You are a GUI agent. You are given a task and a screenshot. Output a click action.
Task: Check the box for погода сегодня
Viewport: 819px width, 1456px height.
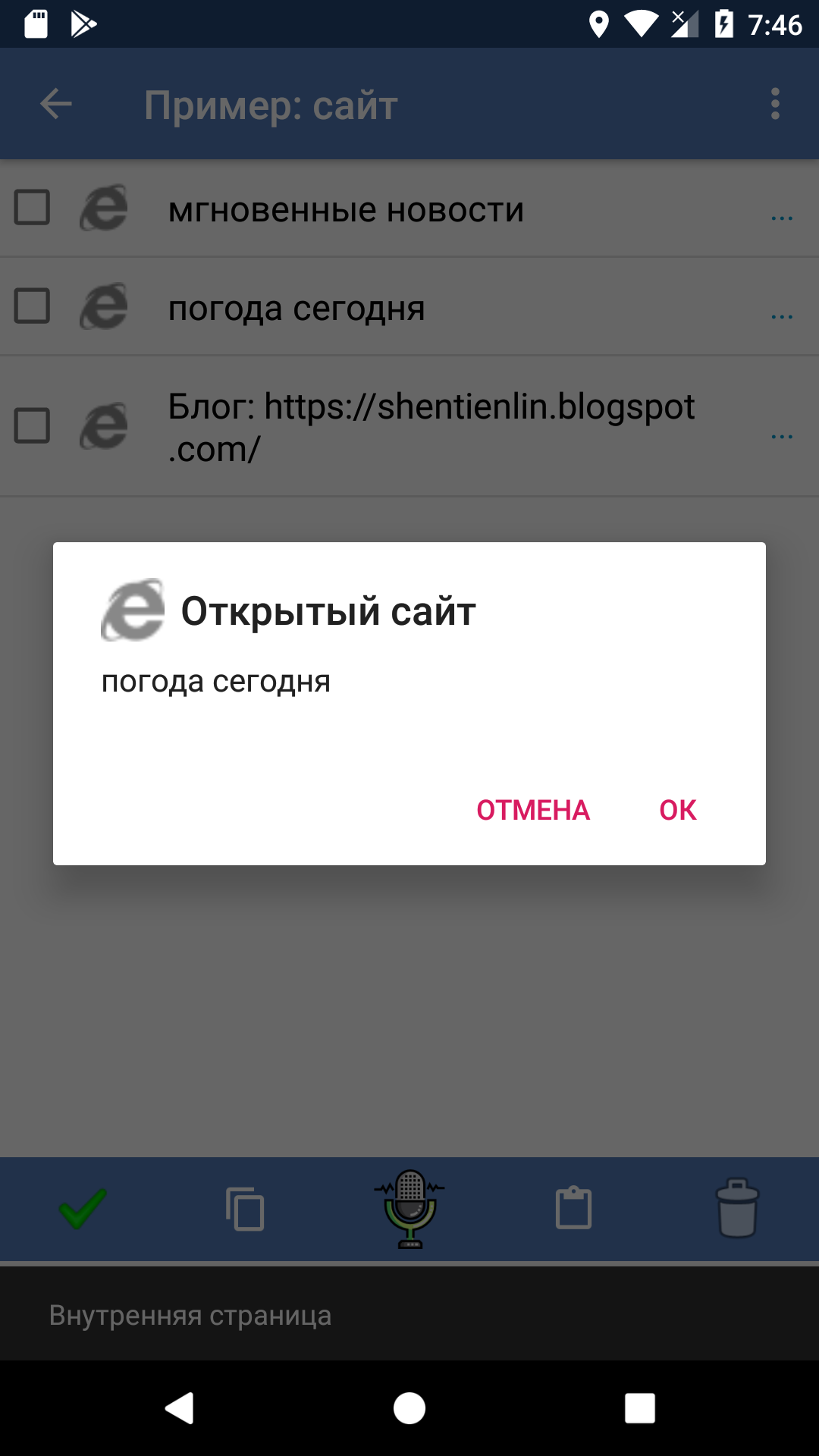click(x=32, y=306)
